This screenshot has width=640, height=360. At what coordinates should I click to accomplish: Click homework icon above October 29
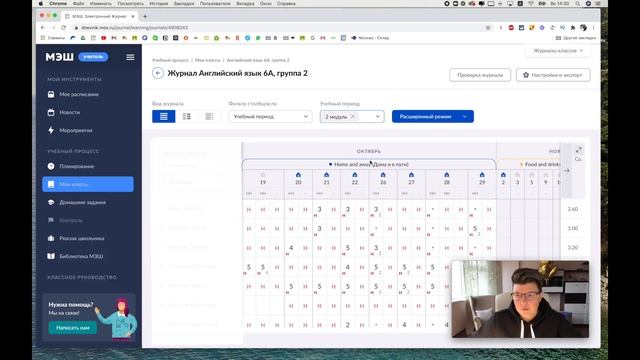[x=482, y=175]
